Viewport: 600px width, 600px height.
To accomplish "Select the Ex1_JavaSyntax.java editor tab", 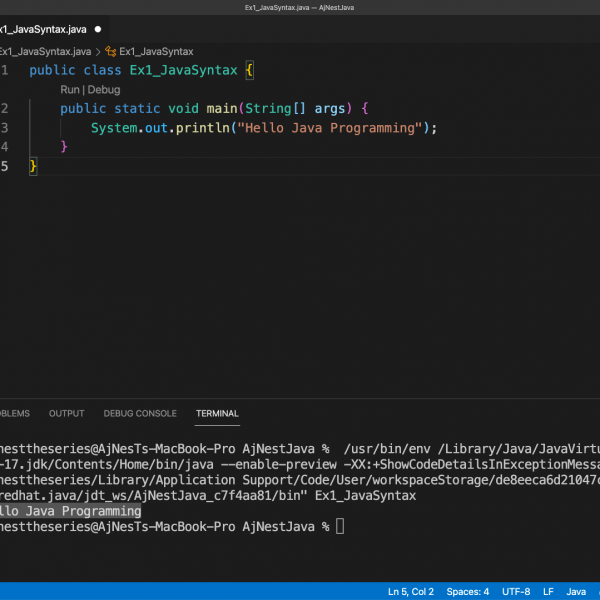I will [x=42, y=29].
